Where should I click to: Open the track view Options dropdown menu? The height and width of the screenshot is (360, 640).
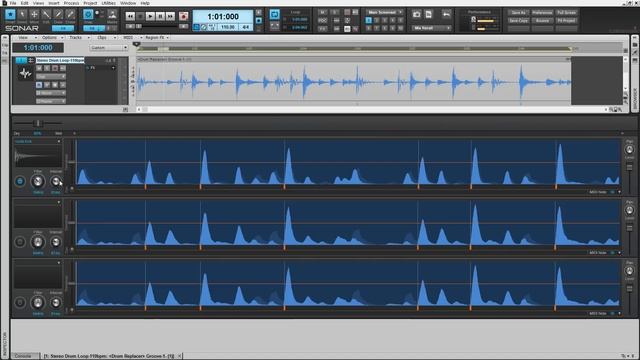52,38
